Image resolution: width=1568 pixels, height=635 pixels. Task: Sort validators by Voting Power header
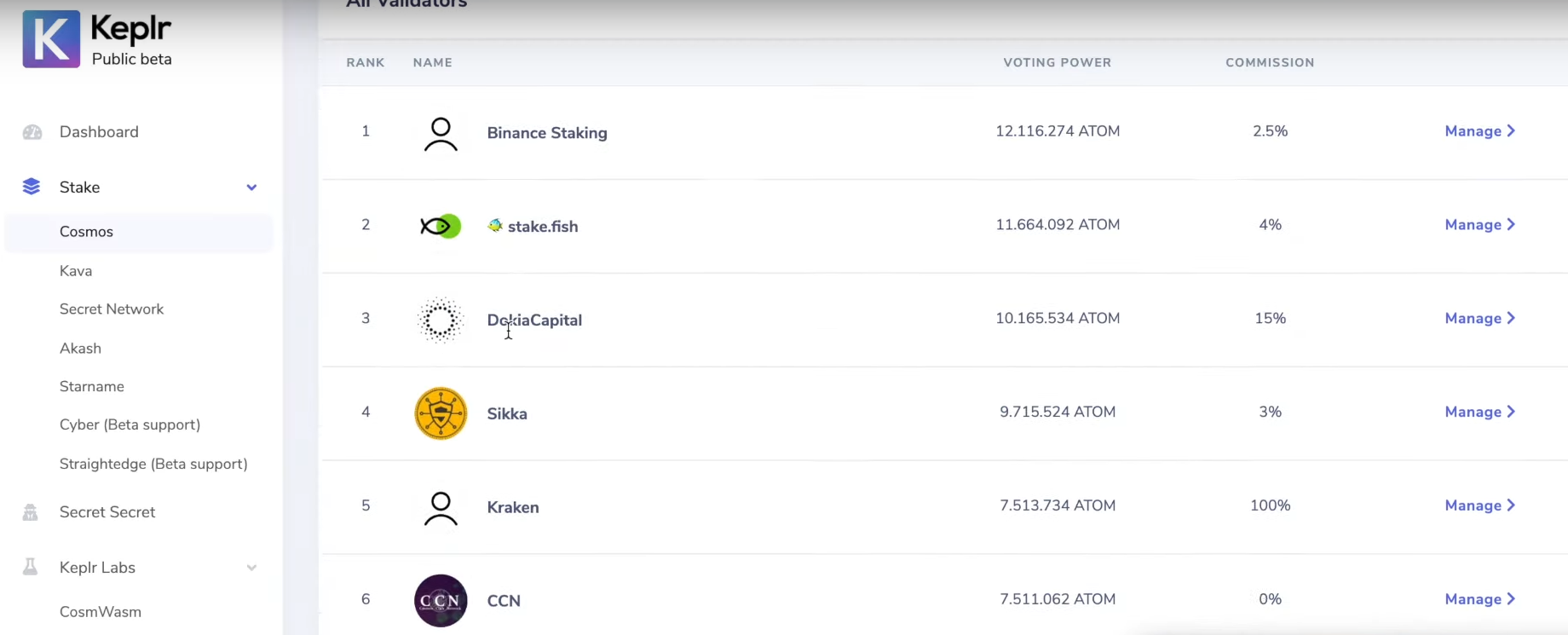click(x=1057, y=62)
